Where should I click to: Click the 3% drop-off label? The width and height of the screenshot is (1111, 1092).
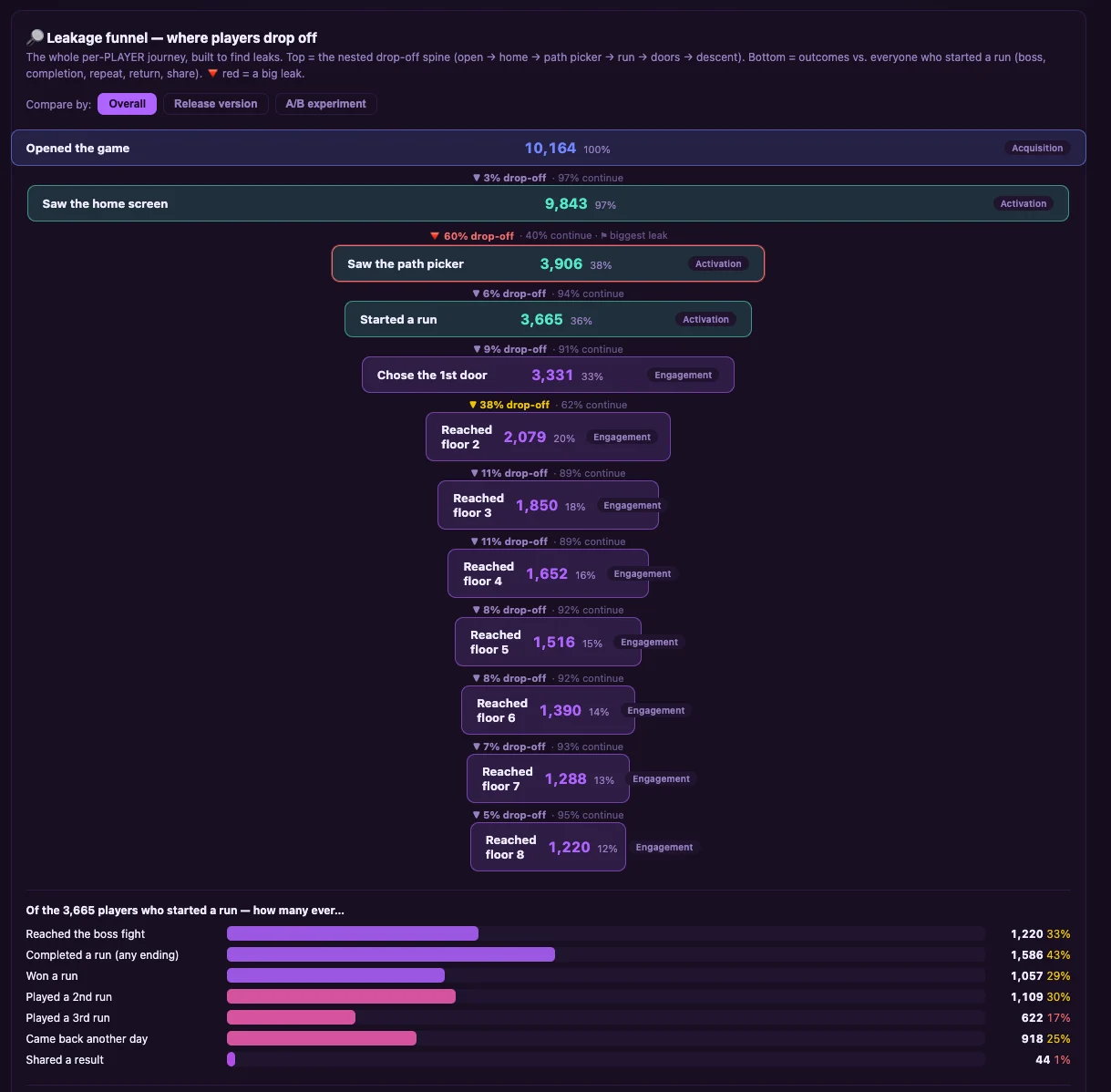(509, 178)
